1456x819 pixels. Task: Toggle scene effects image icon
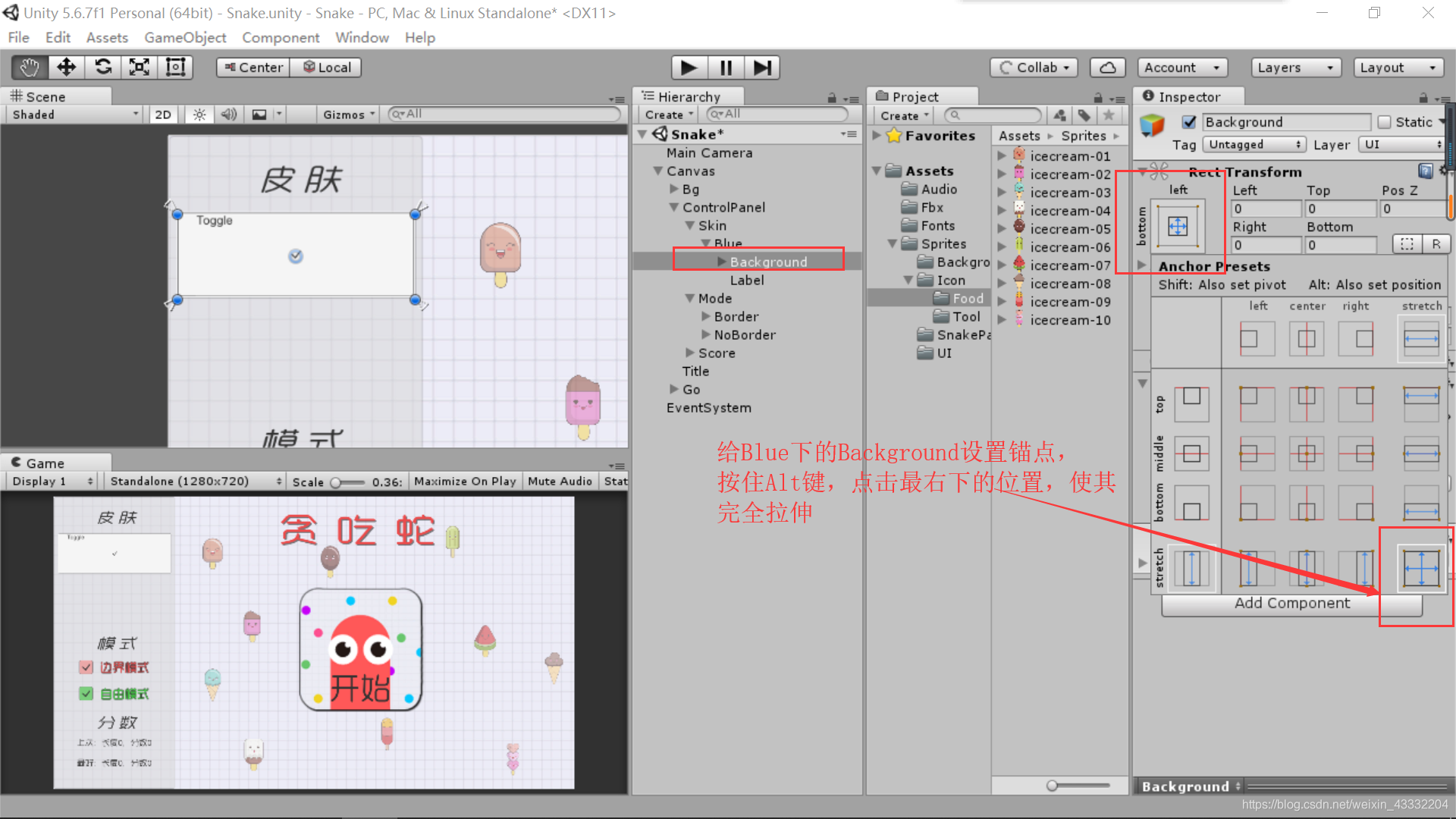coord(259,115)
